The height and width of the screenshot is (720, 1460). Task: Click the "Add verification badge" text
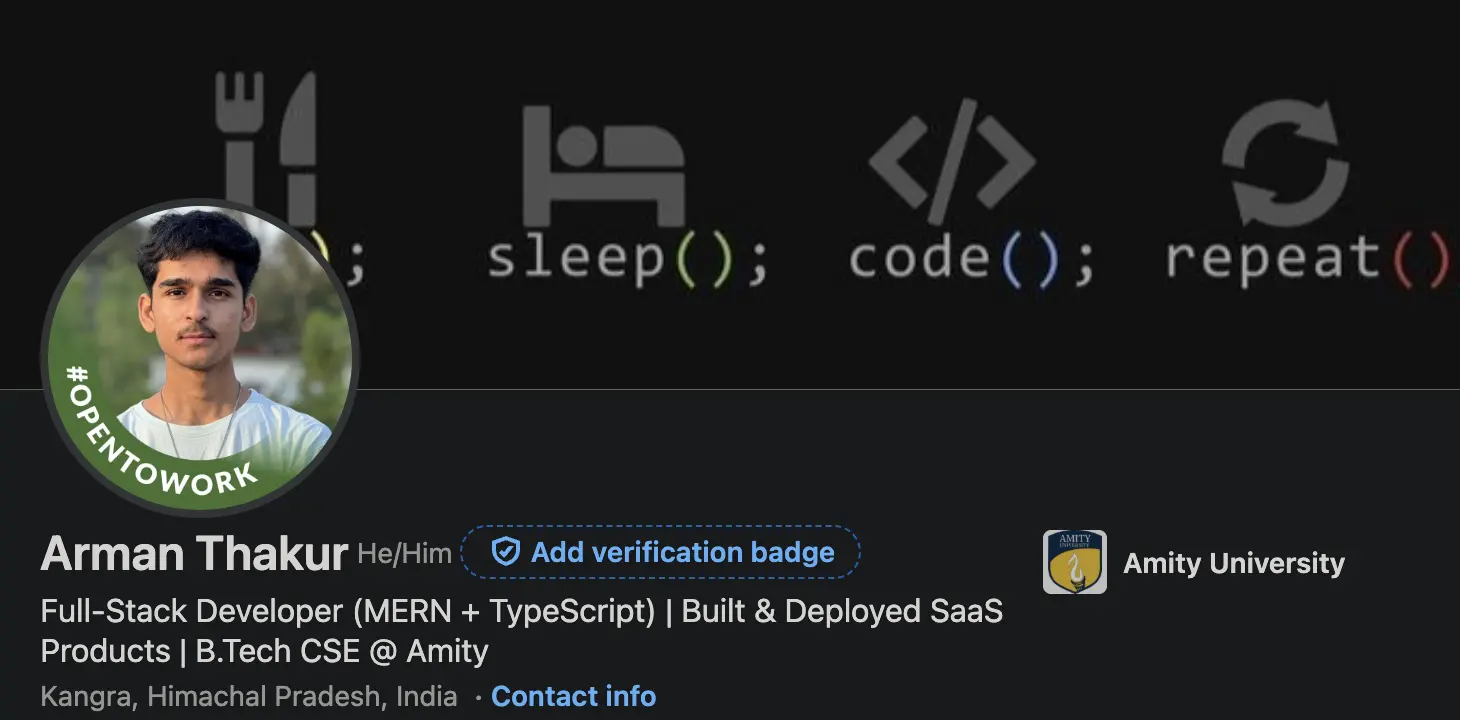point(682,552)
